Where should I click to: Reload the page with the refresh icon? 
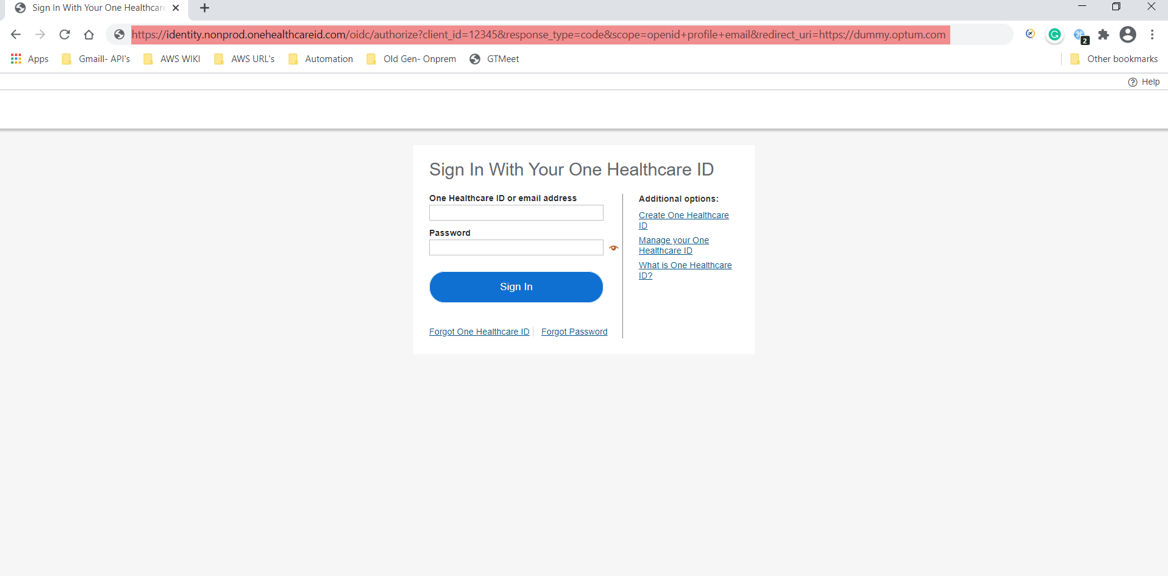pyautogui.click(x=65, y=34)
